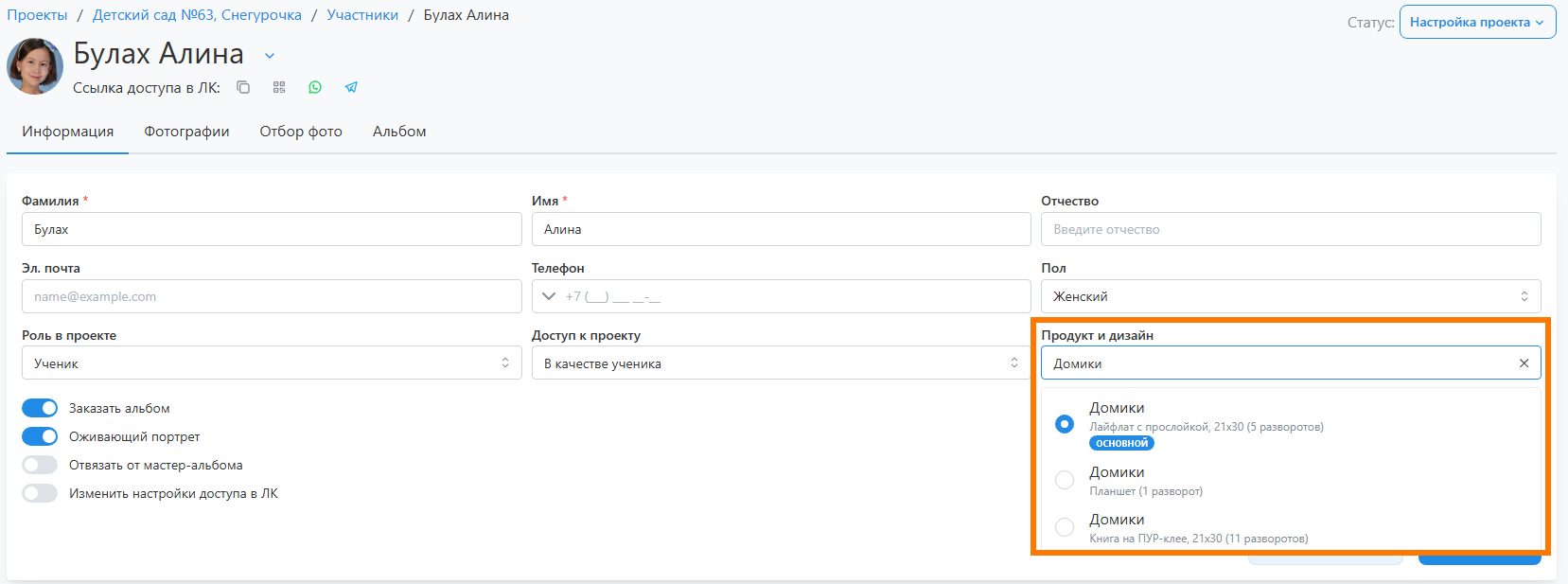Open the Статус Настройка проекта dropdown
Image resolution: width=1568 pixels, height=584 pixels.
pyautogui.click(x=1477, y=22)
